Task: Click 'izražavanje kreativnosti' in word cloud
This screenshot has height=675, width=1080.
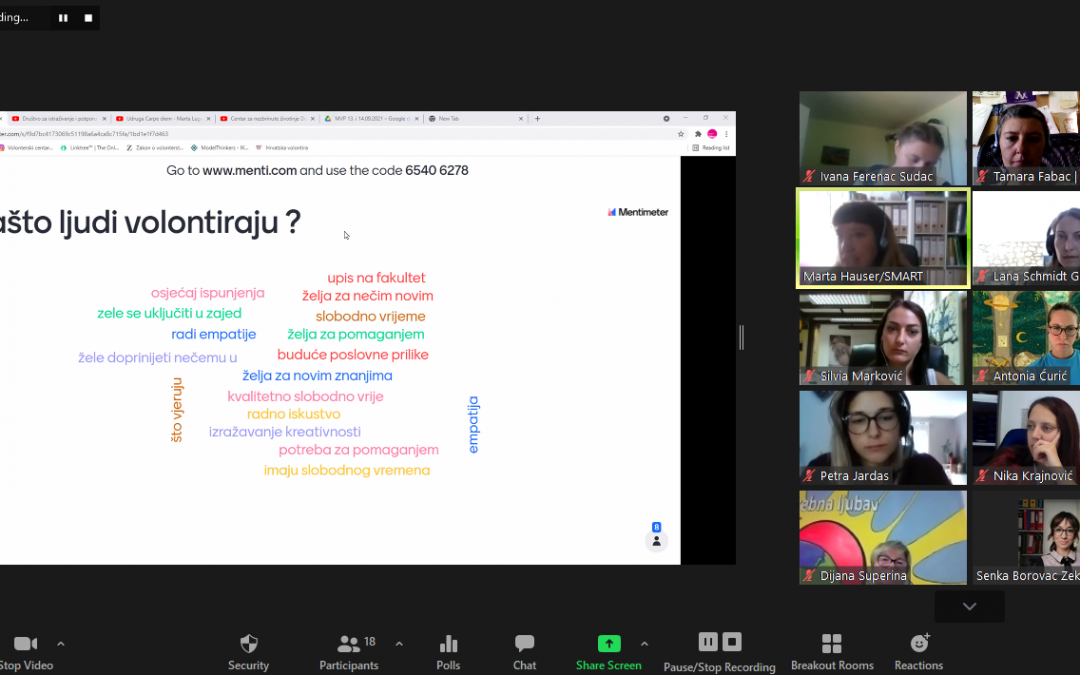Action: 284,432
